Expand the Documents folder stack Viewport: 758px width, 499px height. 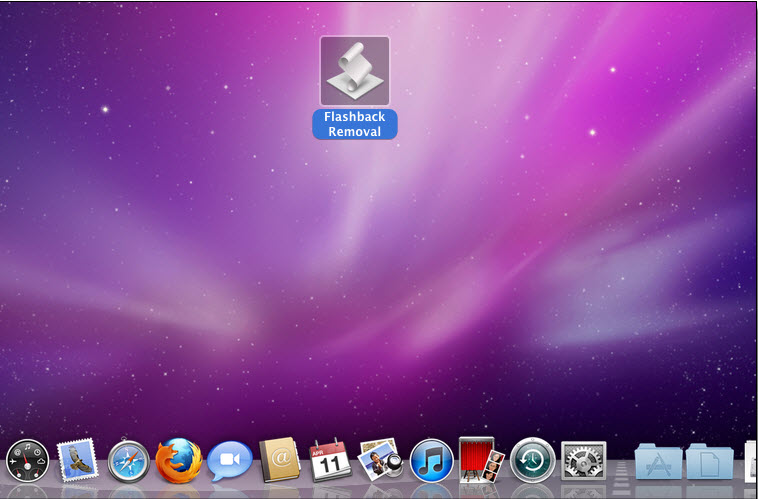[x=710, y=461]
